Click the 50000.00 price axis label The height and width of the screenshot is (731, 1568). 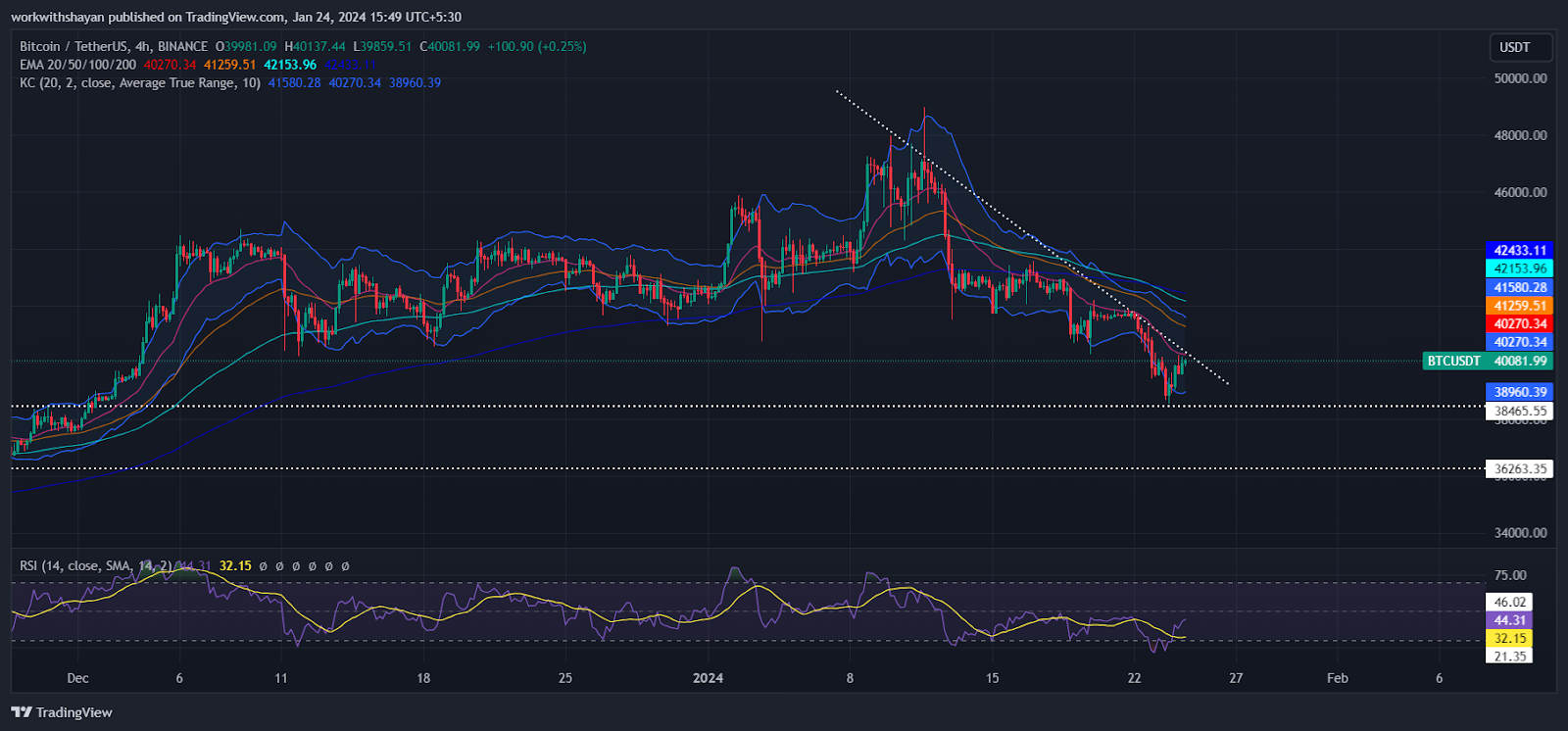tap(1520, 78)
